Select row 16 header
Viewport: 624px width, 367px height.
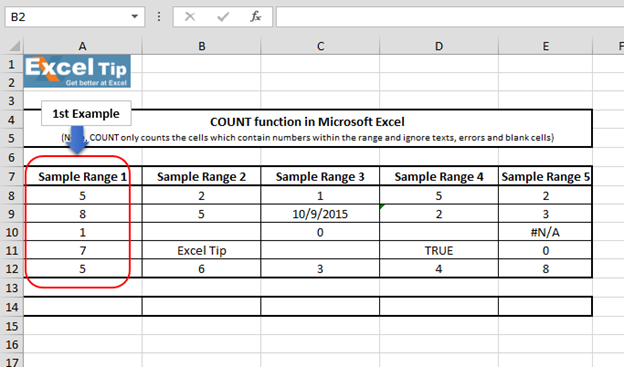pyautogui.click(x=12, y=344)
